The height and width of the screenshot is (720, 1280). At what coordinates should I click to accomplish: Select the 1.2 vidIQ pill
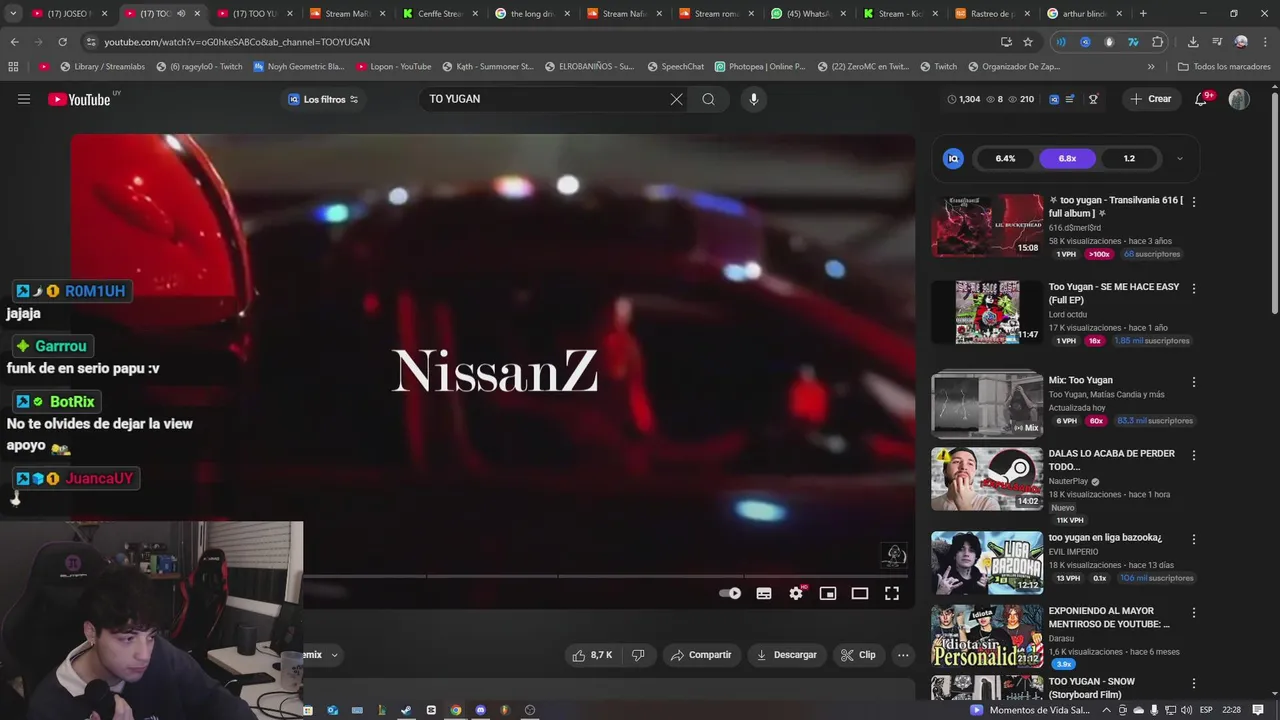[x=1129, y=158]
